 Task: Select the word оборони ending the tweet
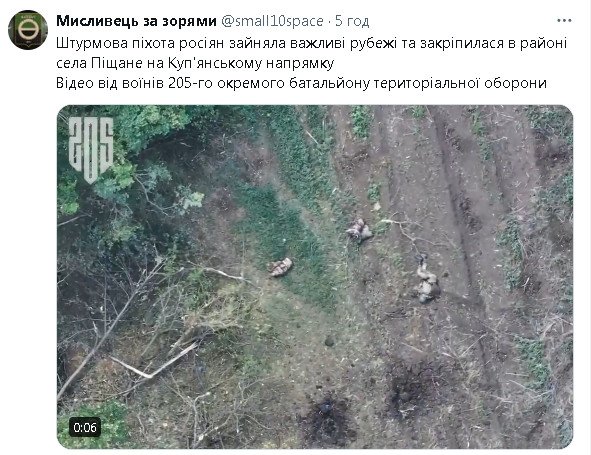[515, 83]
